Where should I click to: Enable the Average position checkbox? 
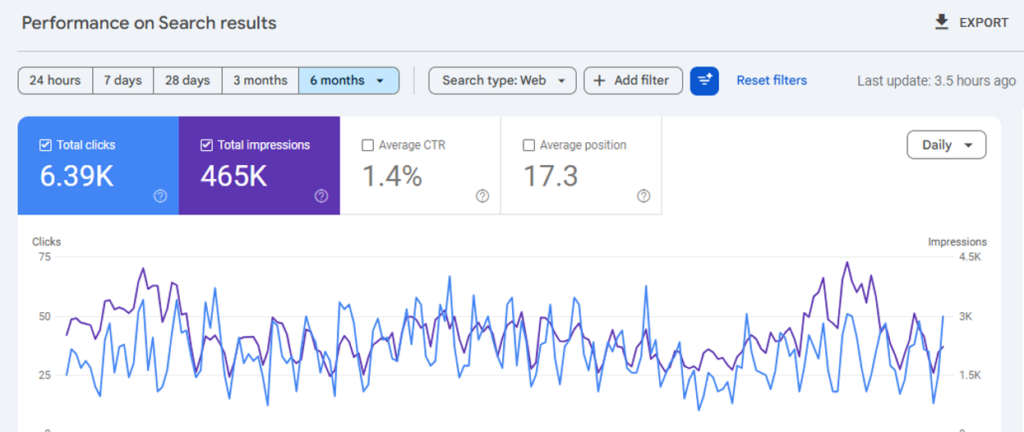(x=529, y=145)
